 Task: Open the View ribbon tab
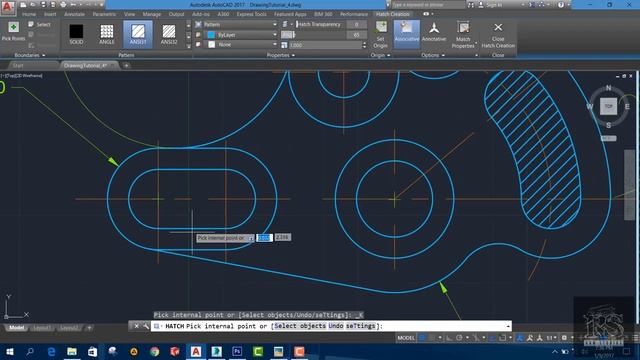click(x=129, y=14)
